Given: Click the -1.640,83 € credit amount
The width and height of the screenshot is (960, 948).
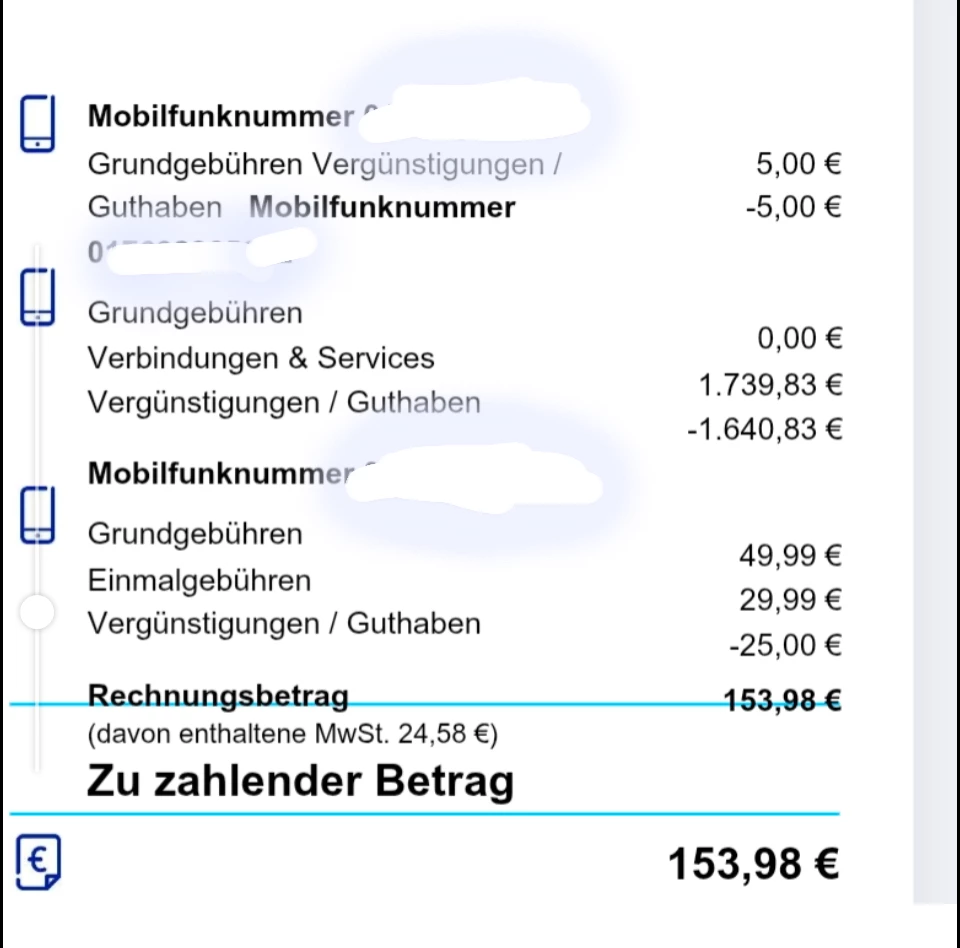Looking at the screenshot, I should 764,430.
